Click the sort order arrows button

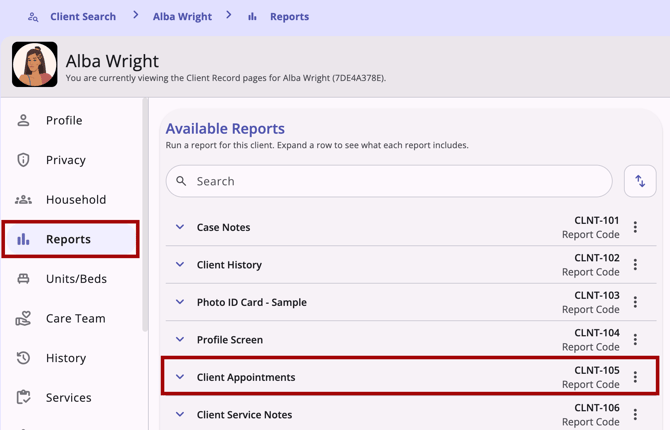click(x=640, y=181)
